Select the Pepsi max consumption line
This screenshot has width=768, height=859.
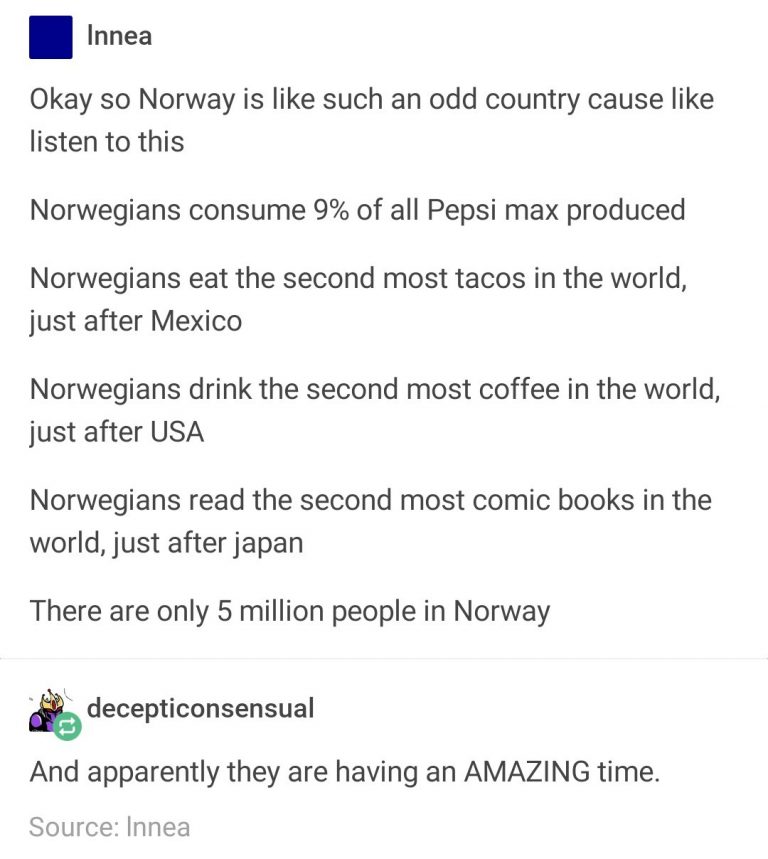[357, 210]
